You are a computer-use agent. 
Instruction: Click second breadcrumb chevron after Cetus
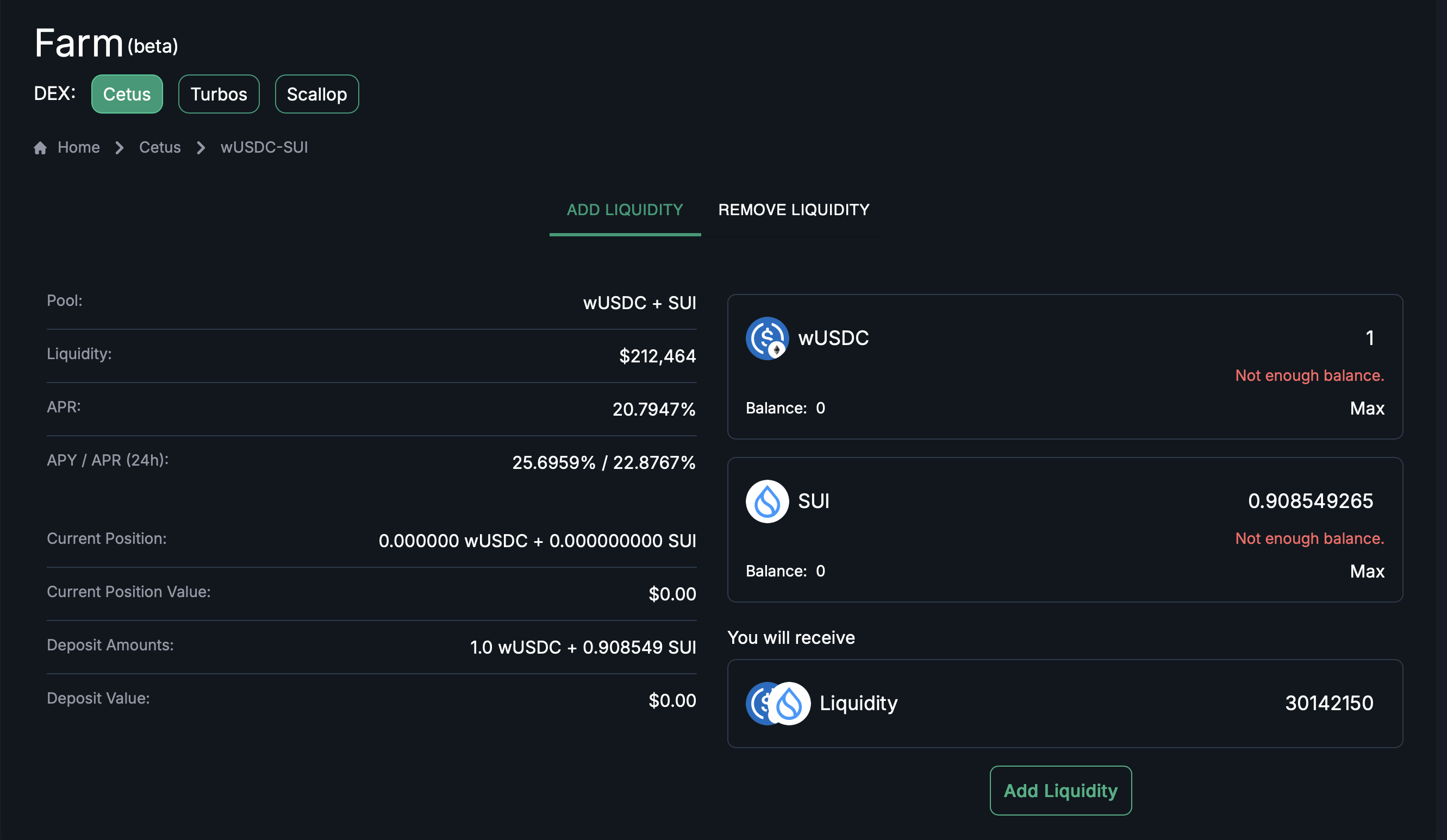point(201,148)
